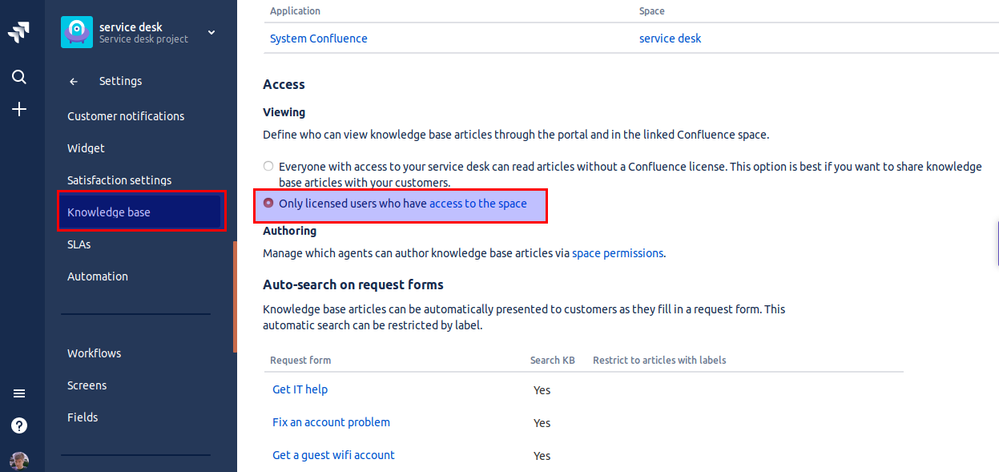Open 'Get IT help' request form
Image resolution: width=999 pixels, height=472 pixels.
pos(300,389)
